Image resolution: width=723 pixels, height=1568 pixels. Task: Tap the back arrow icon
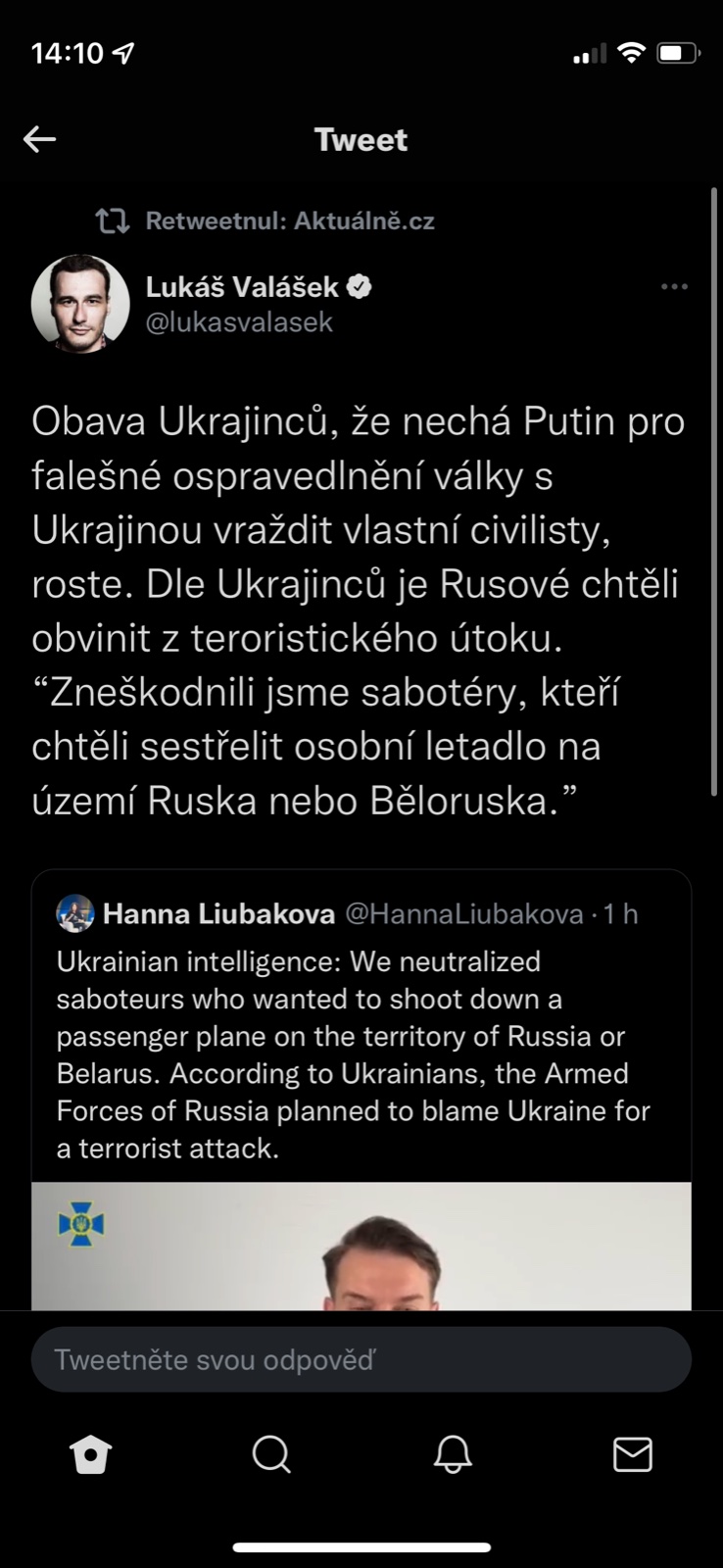pos(40,139)
